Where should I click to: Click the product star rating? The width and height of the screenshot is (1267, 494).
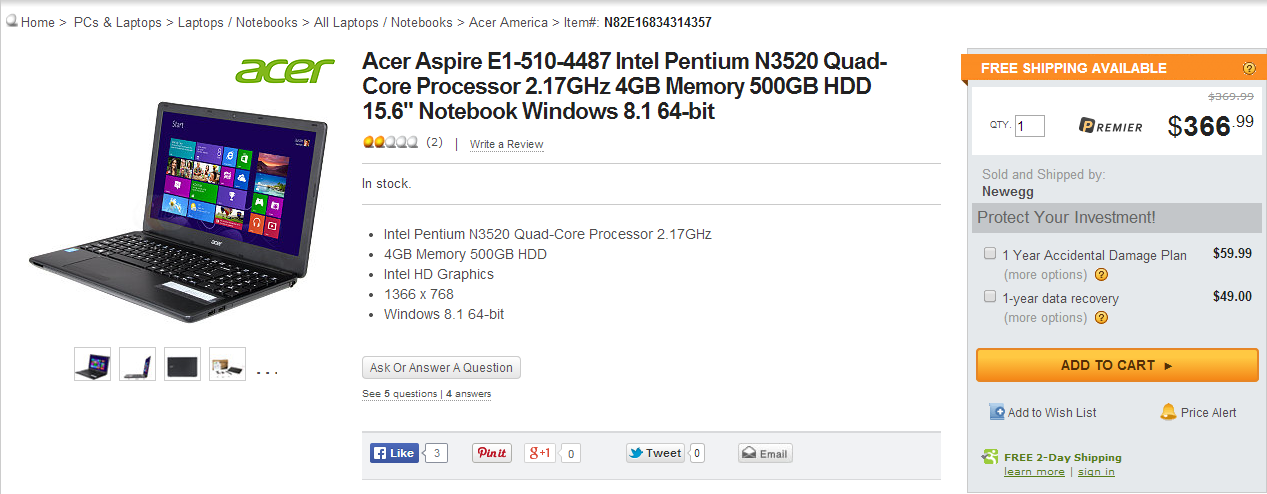point(390,143)
